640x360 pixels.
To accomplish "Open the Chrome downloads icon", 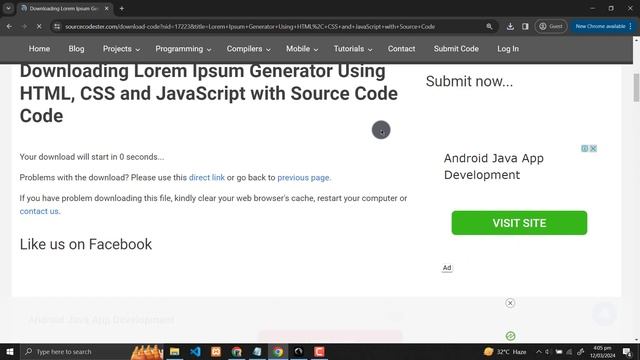I will coord(510,27).
